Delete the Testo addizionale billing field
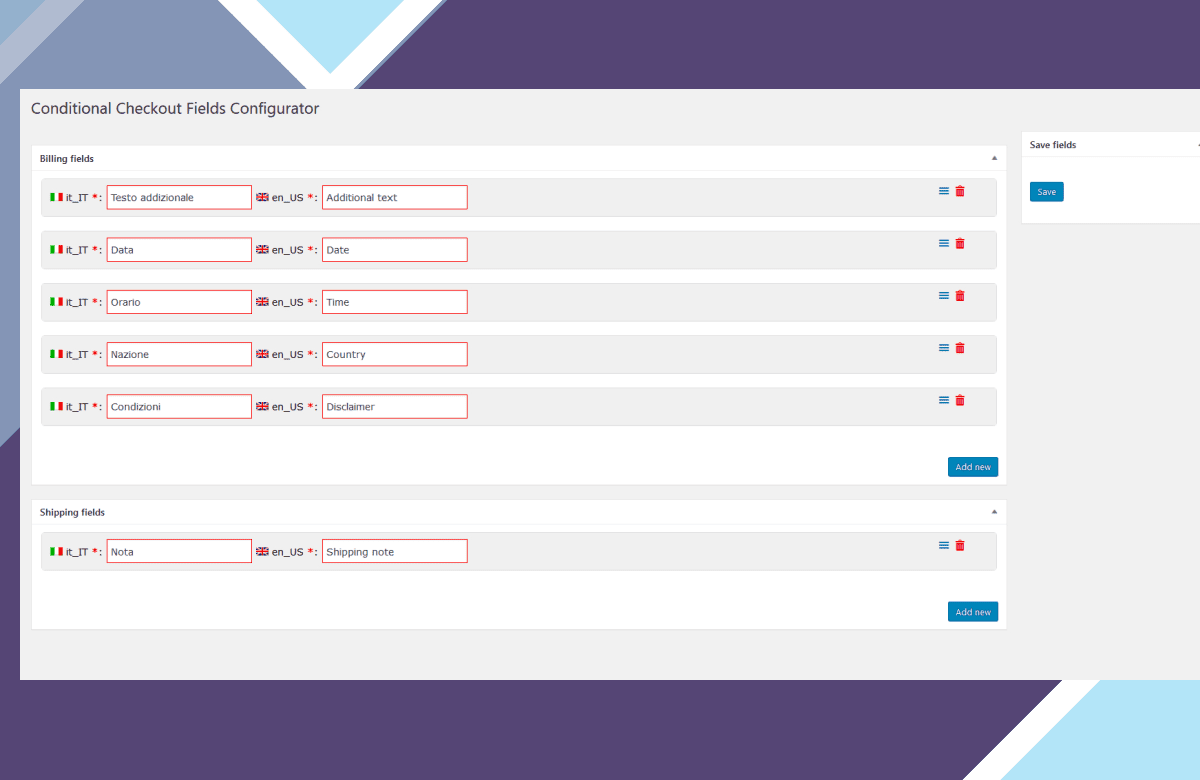1200x780 pixels. click(x=960, y=191)
